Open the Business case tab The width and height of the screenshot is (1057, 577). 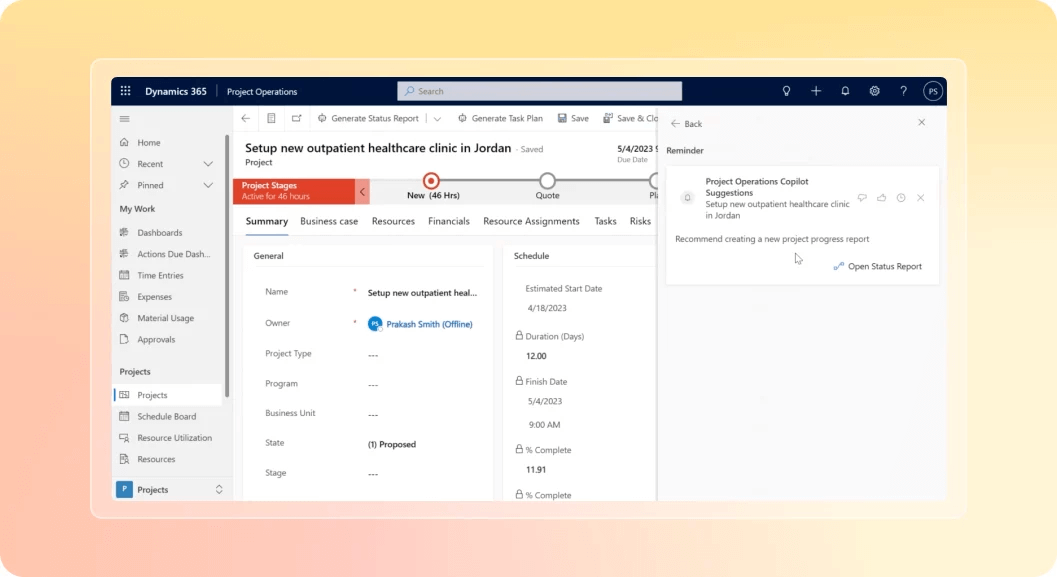pyautogui.click(x=329, y=221)
